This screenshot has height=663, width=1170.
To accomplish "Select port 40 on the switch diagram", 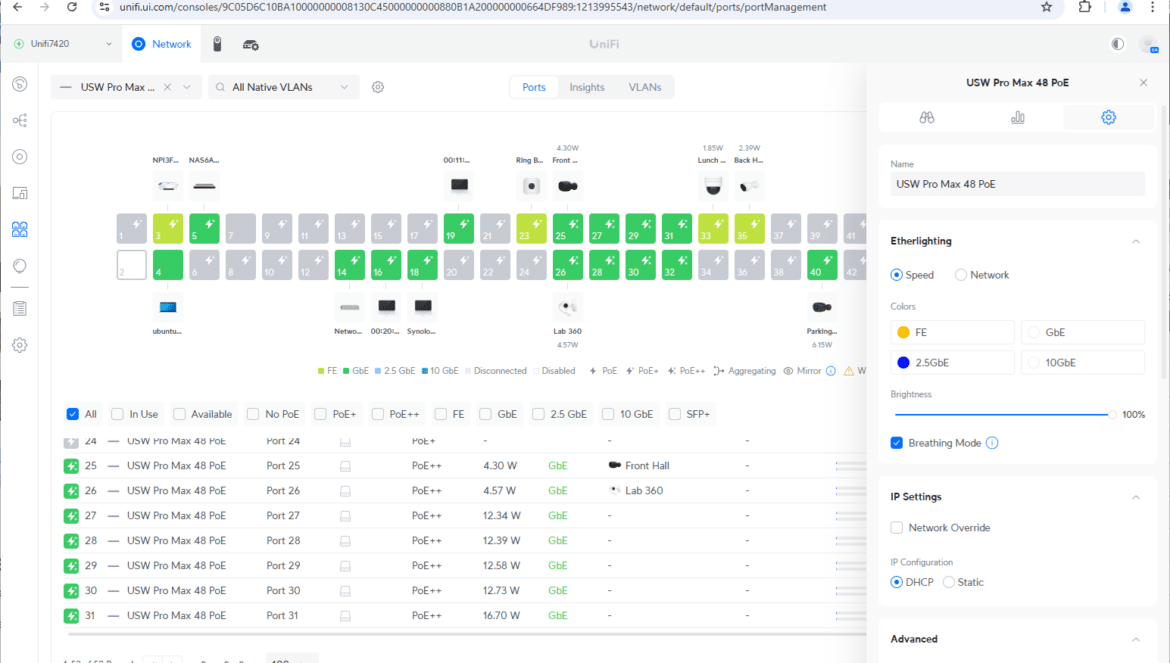I will pos(822,265).
